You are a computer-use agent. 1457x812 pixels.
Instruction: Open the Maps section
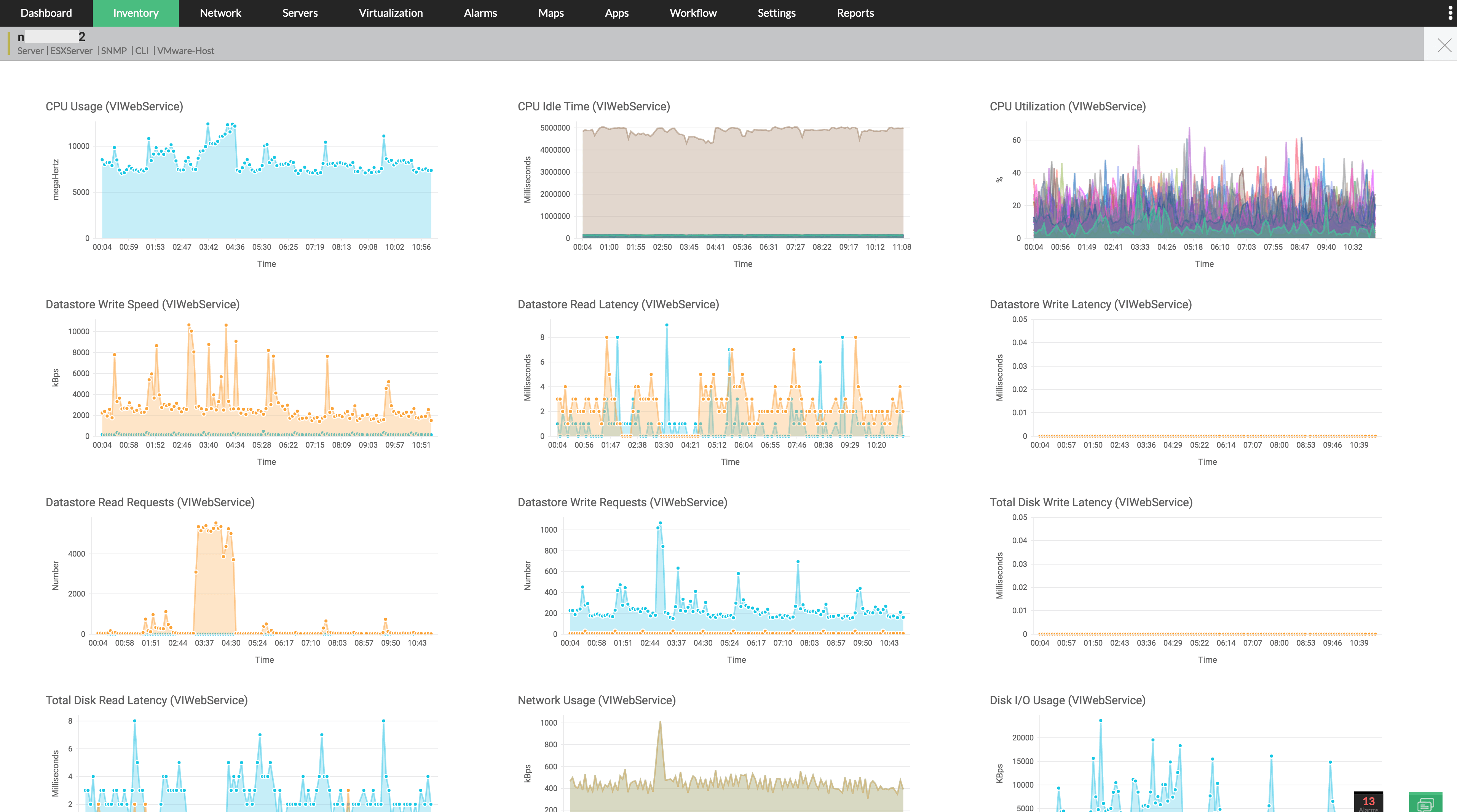tap(551, 13)
